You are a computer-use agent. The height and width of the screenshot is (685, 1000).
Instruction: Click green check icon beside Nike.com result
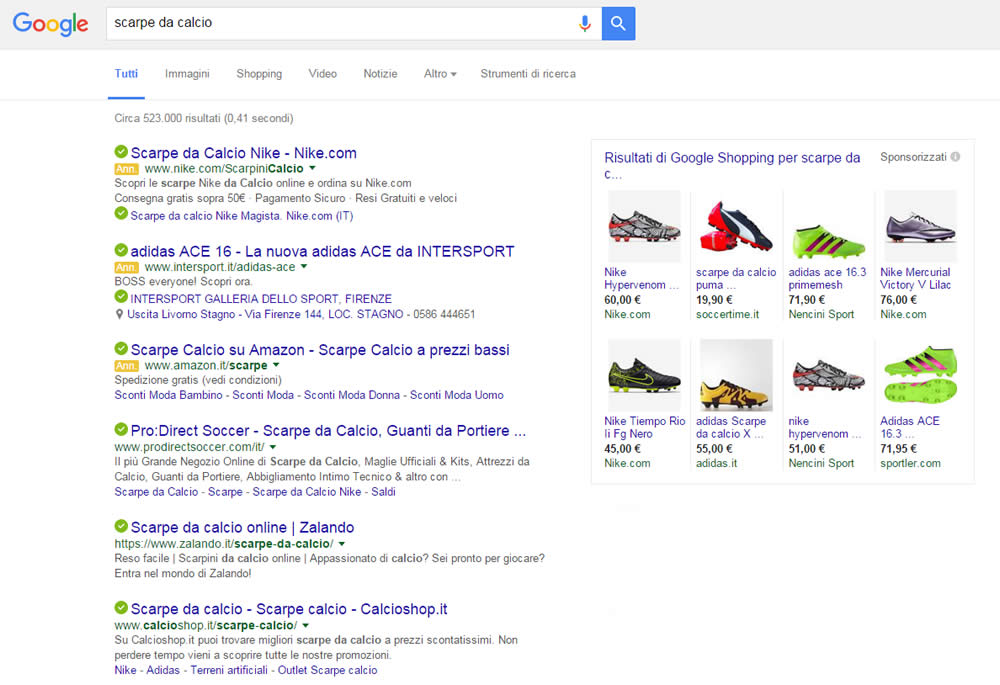pyautogui.click(x=121, y=152)
